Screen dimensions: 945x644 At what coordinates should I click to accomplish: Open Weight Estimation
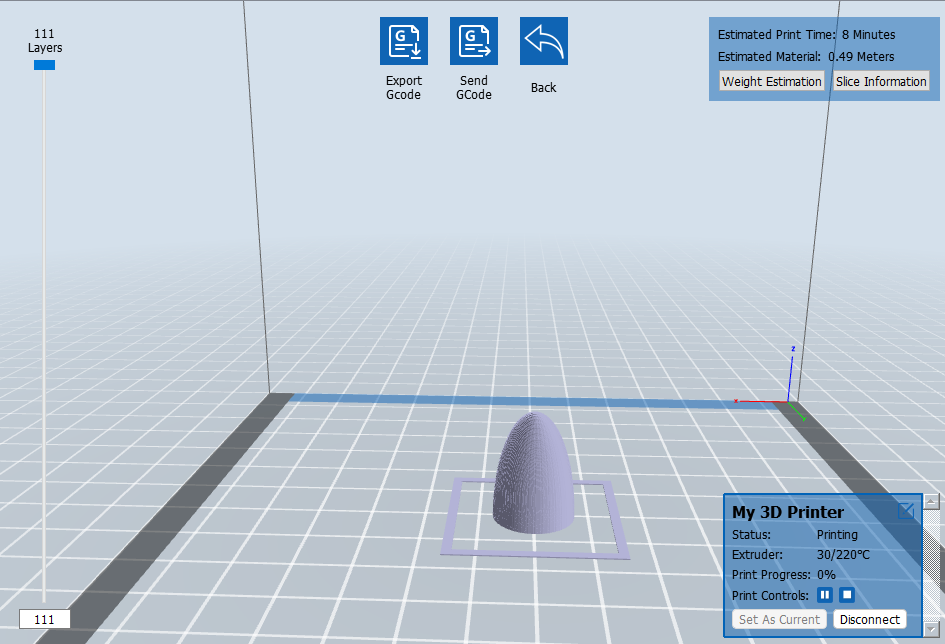click(x=771, y=81)
